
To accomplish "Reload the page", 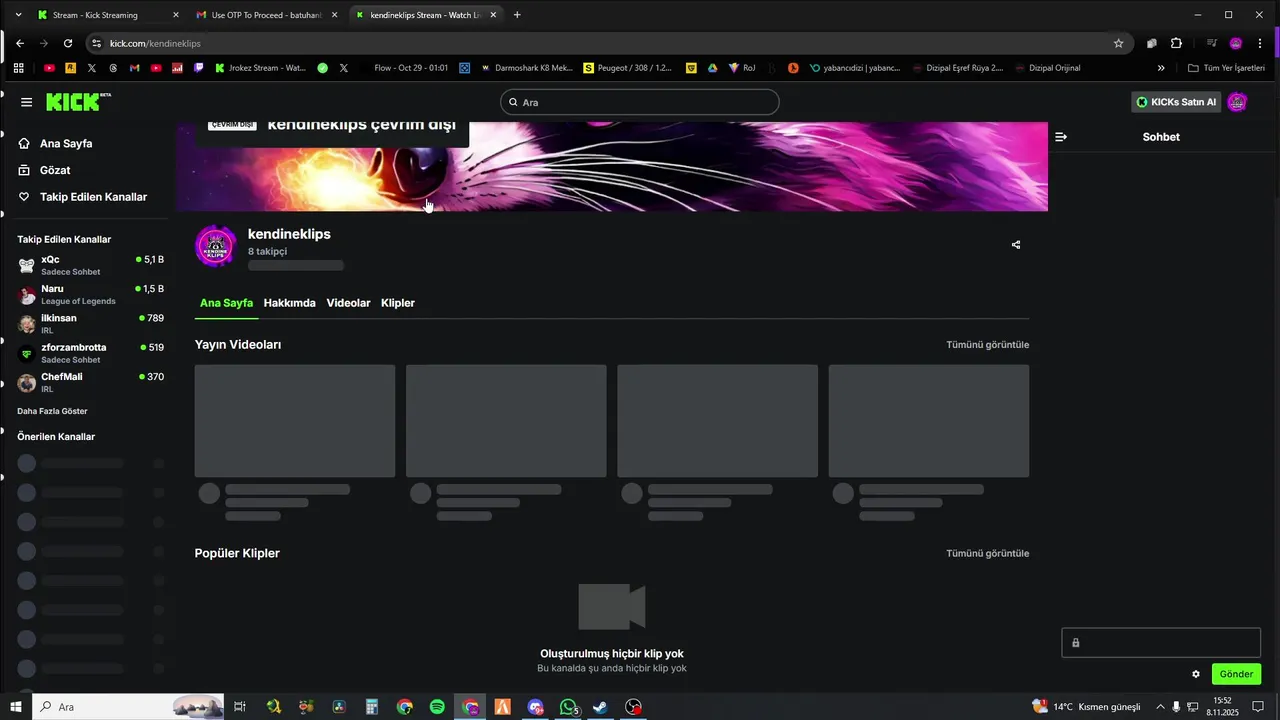I will (x=68, y=43).
